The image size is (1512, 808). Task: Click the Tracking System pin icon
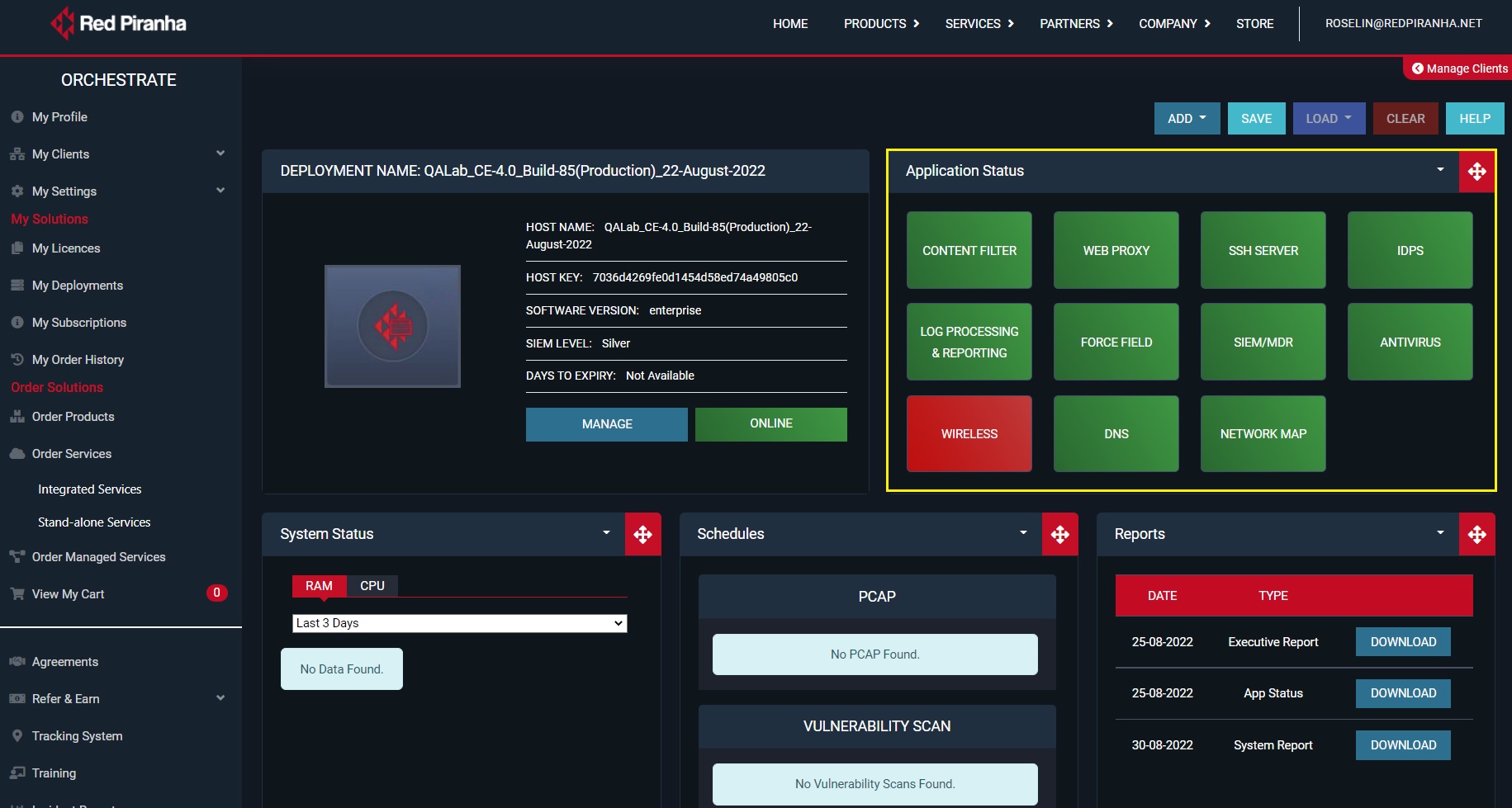pyautogui.click(x=17, y=736)
